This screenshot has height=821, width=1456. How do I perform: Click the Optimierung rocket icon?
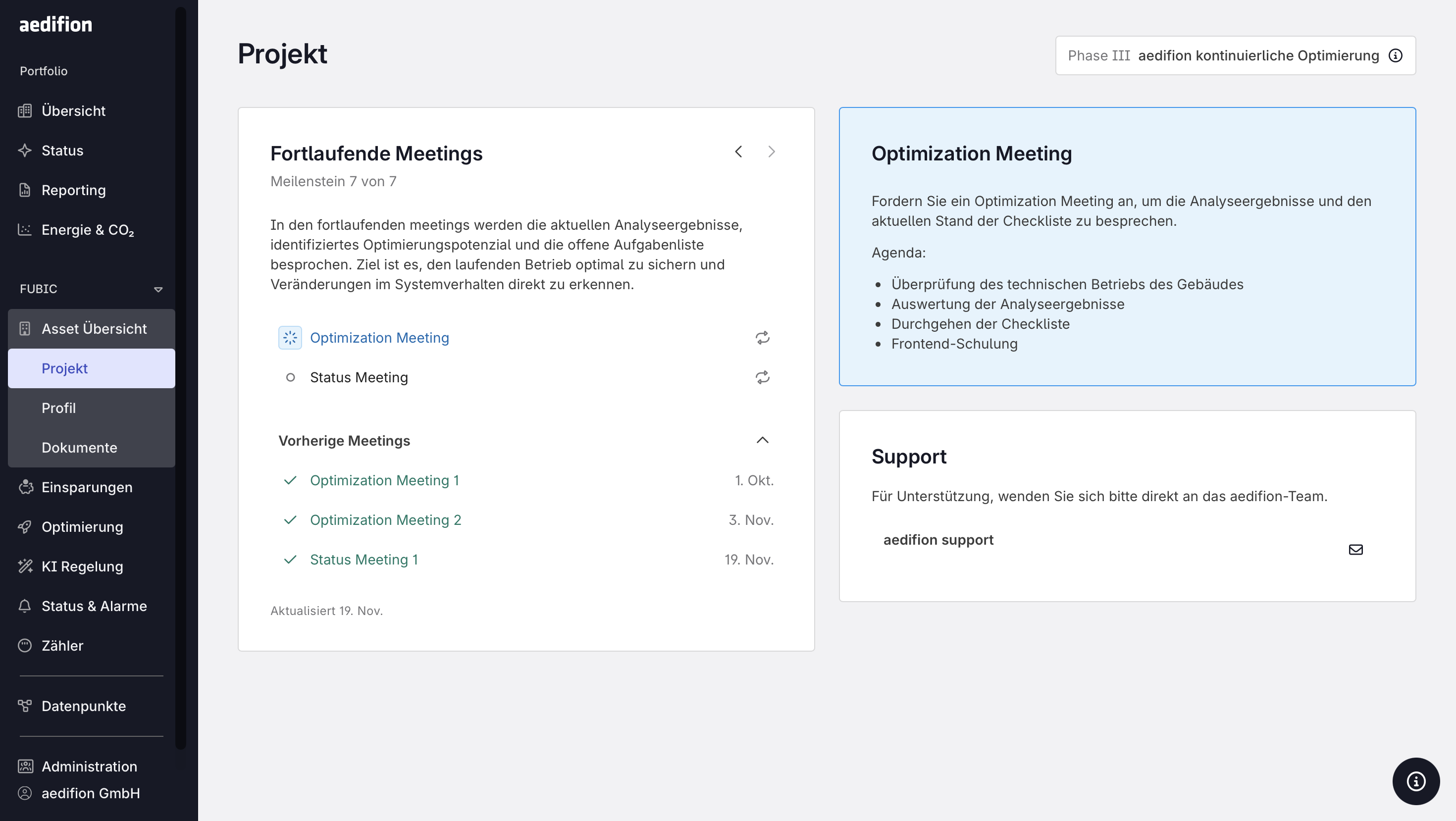25,526
